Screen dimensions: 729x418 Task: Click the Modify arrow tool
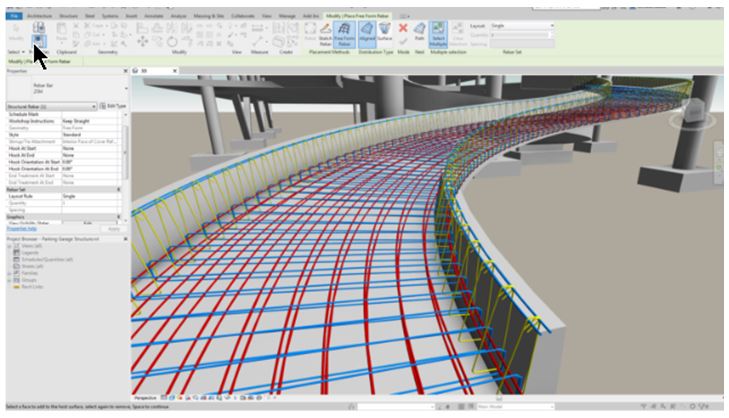tap(16, 33)
